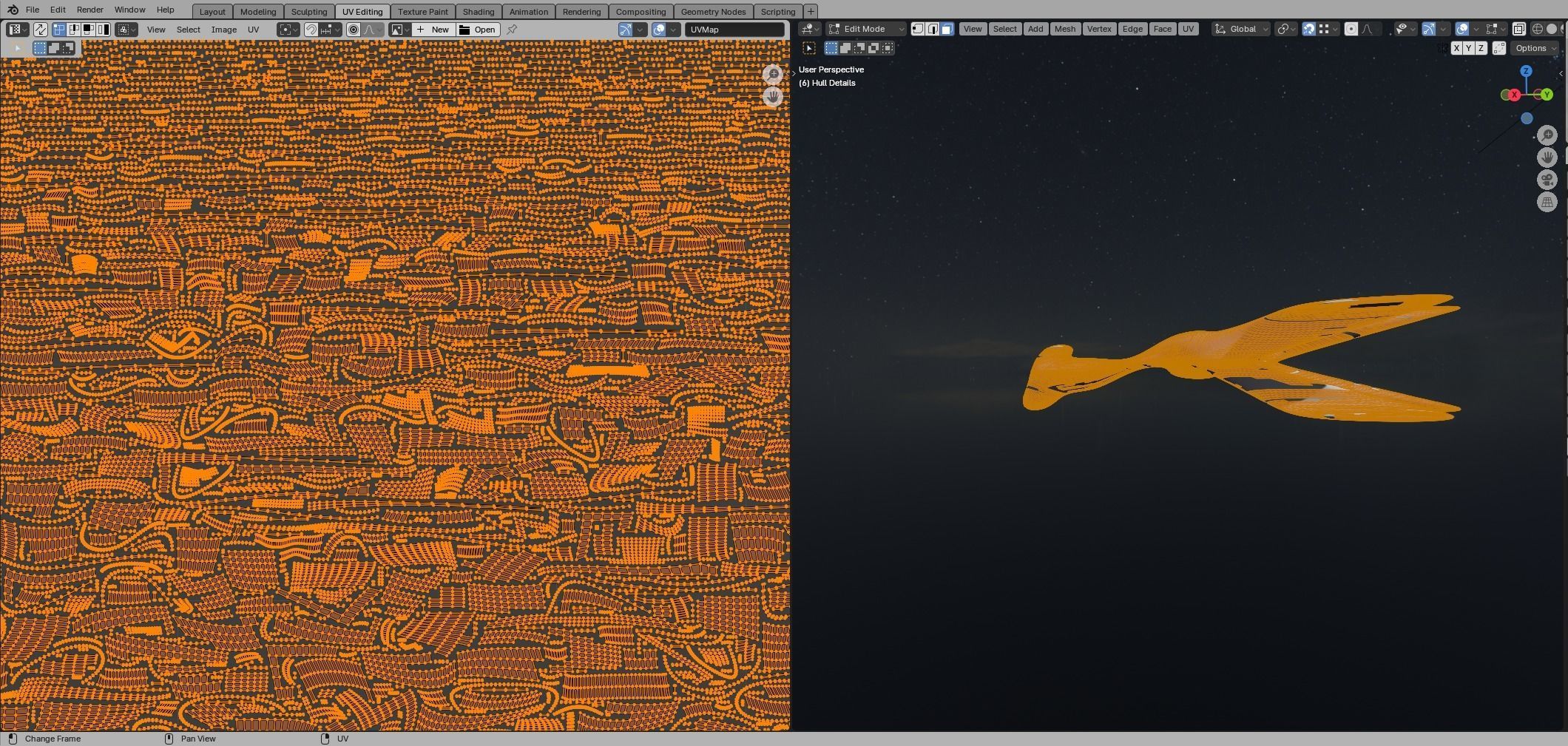
Task: Switch to the Modeling workspace tab
Action: (258, 11)
